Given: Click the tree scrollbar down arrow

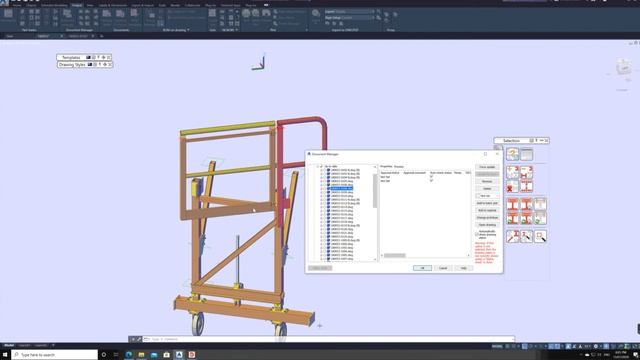Looking at the screenshot, I should (x=375, y=259).
